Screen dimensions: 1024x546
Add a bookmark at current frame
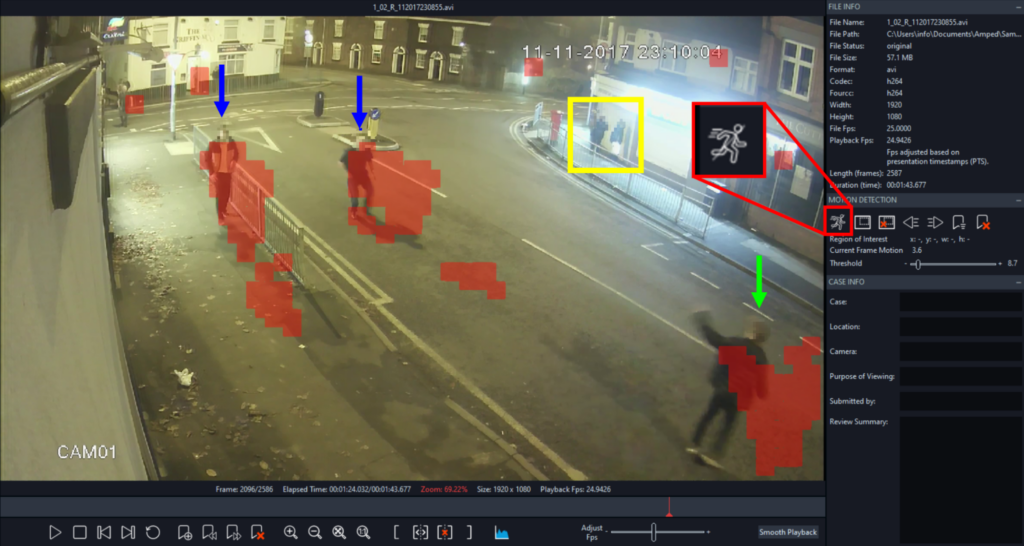[185, 532]
